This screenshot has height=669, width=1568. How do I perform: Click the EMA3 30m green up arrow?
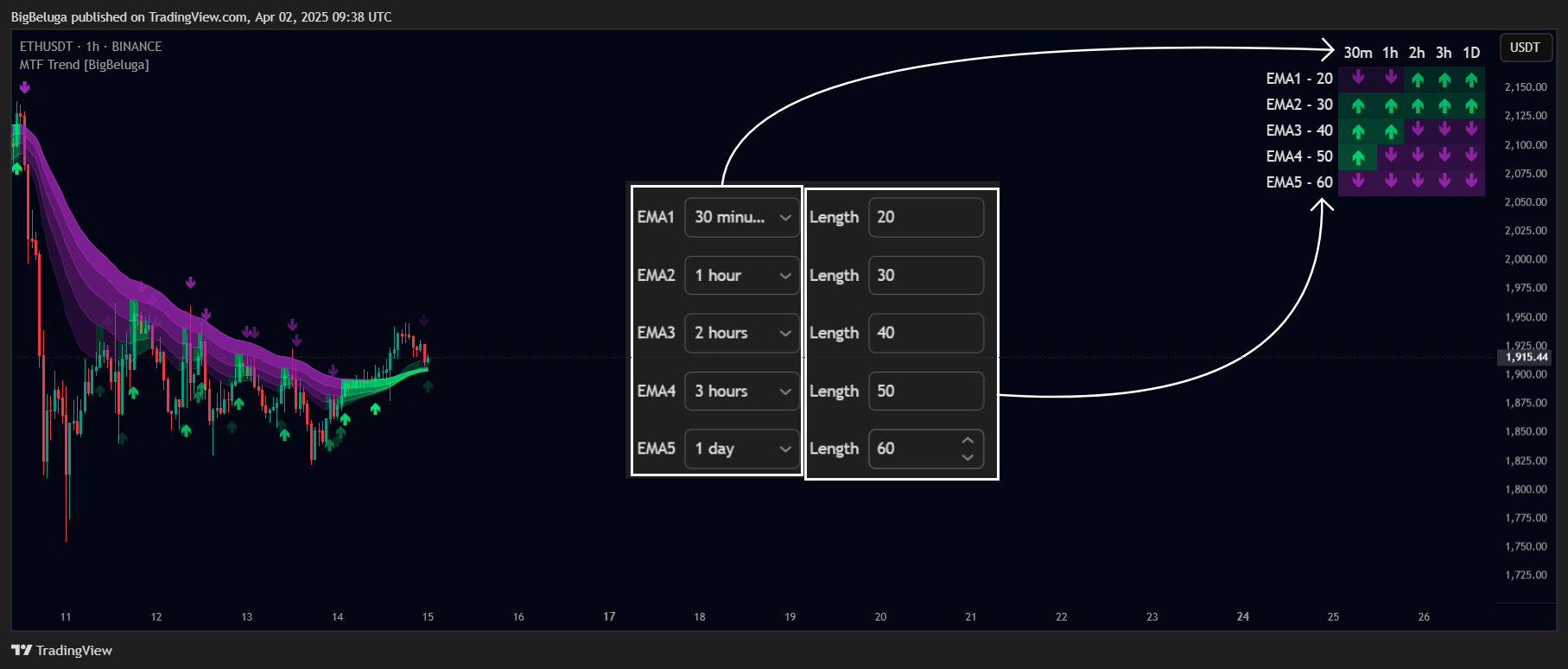1358,132
